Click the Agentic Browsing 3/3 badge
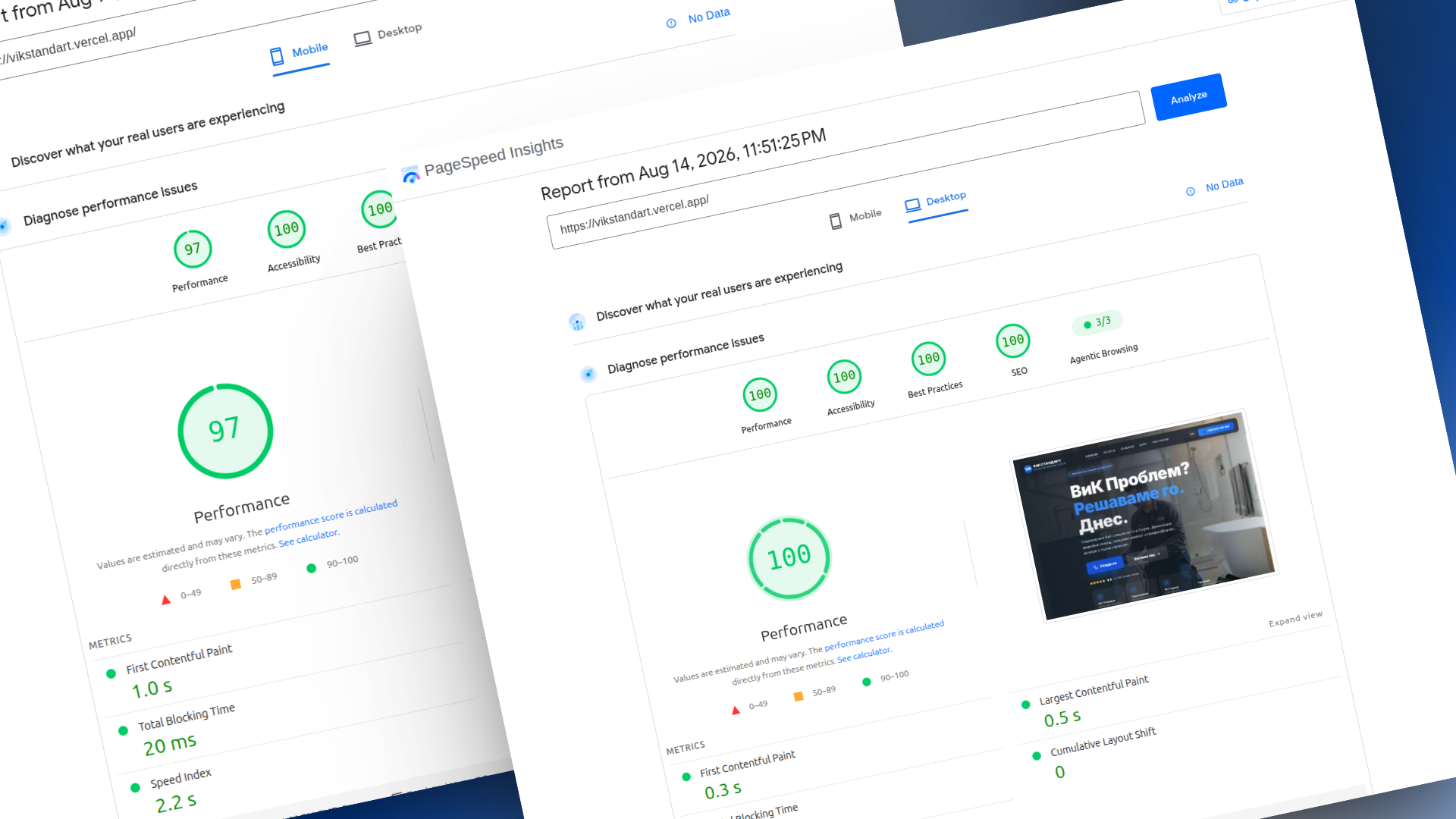Screen dimensions: 1456x819 tap(1097, 322)
